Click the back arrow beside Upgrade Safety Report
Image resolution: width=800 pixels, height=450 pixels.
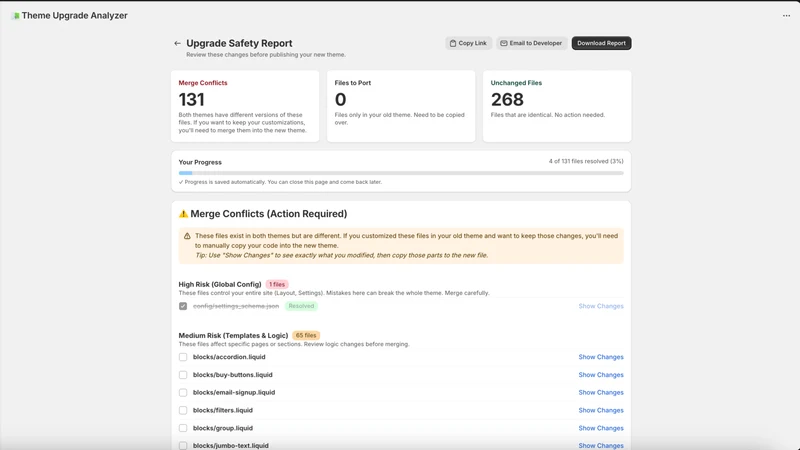pos(177,43)
